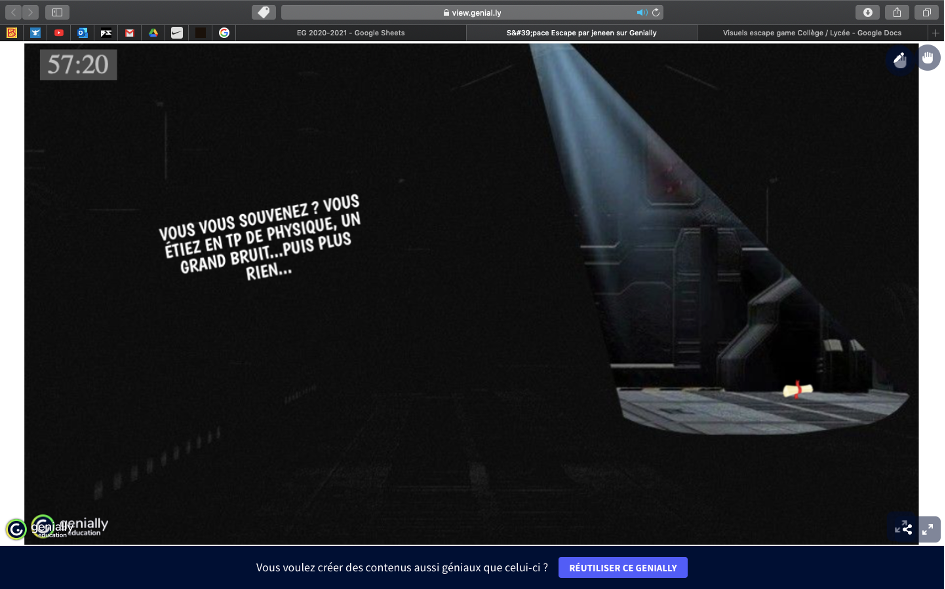945x589 pixels.
Task: Open the blue bookmark next to YouTube
Action: 35,33
